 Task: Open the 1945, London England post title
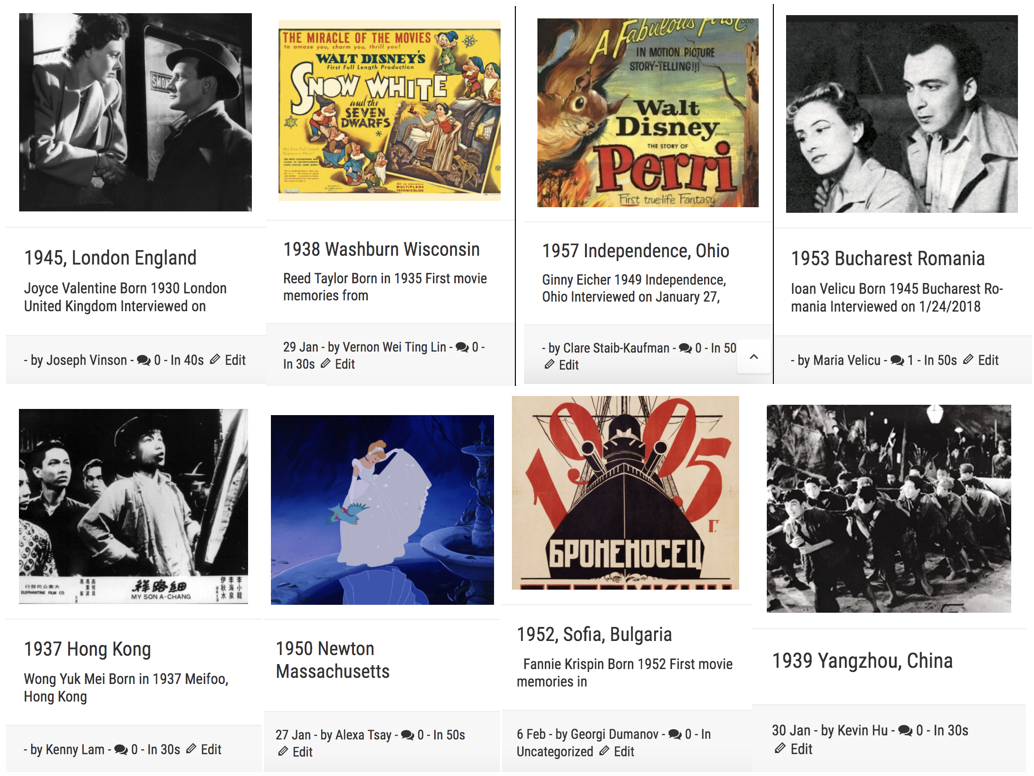(x=110, y=258)
